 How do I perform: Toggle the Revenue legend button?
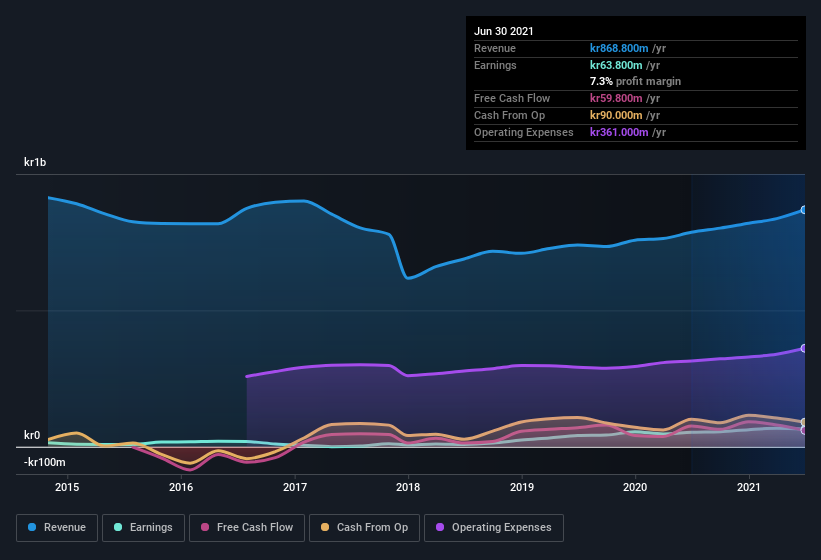pyautogui.click(x=57, y=528)
